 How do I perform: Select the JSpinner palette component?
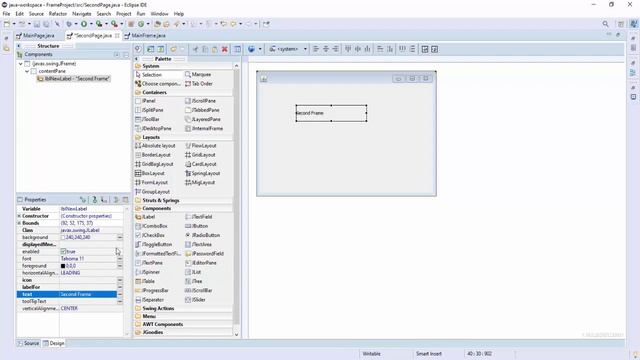point(147,272)
